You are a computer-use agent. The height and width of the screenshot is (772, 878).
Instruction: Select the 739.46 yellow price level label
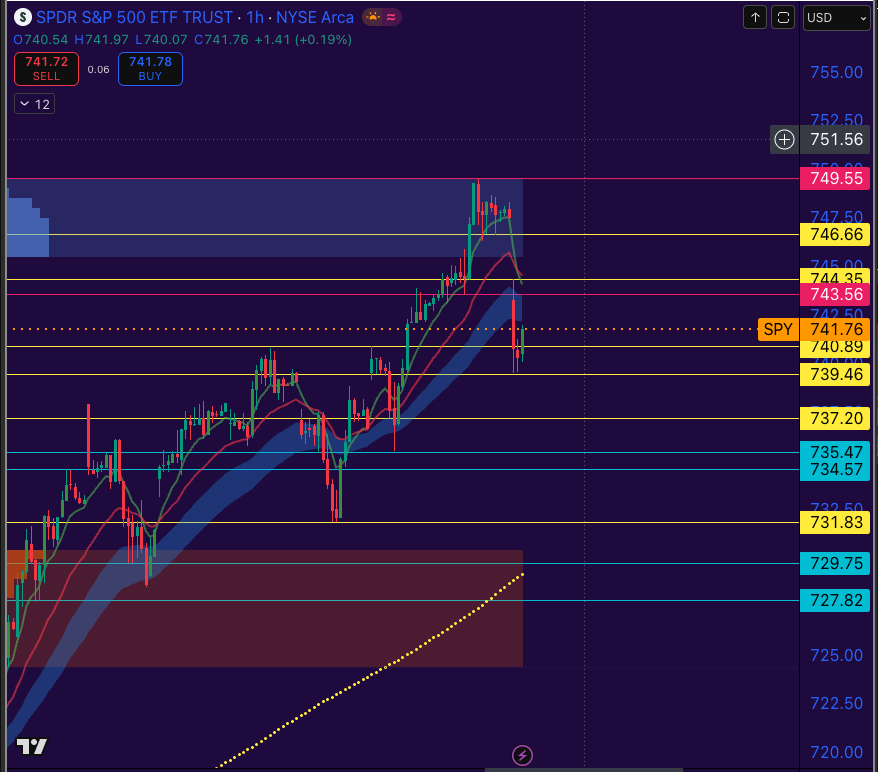(835, 374)
